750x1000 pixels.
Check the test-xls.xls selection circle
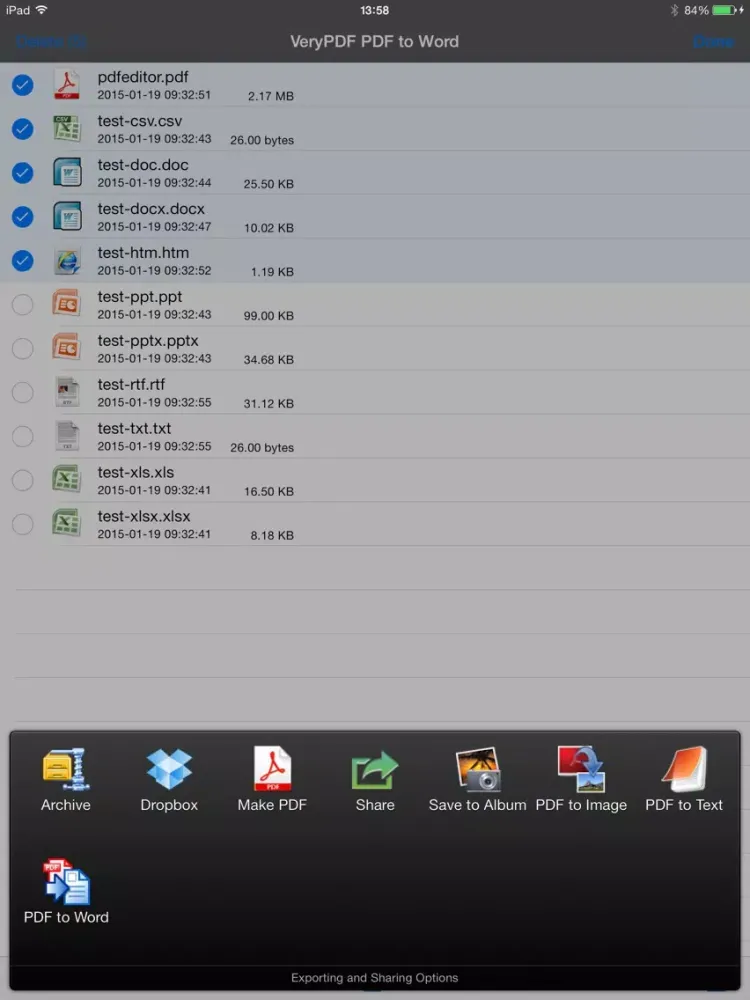22,480
